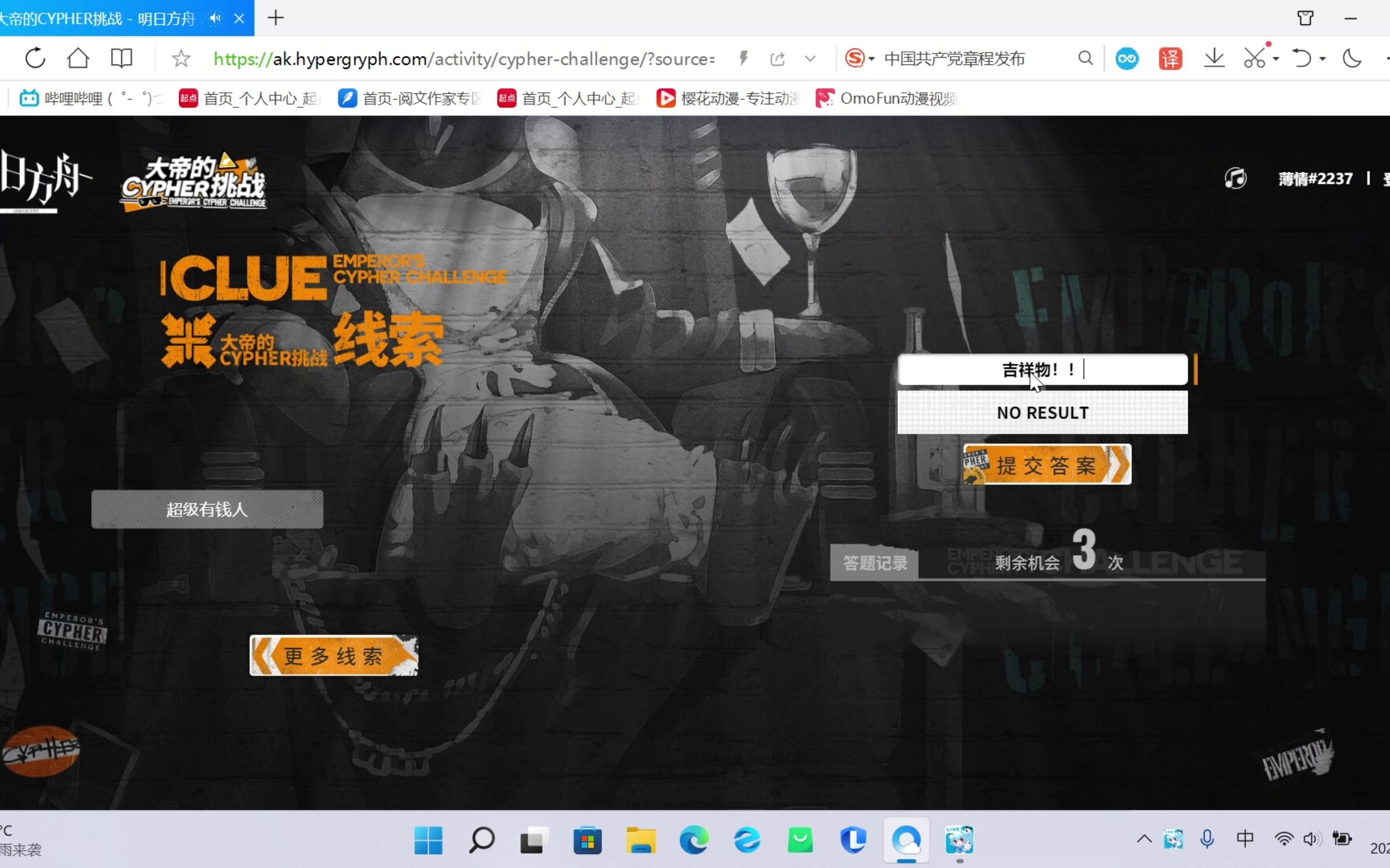Show hidden system tray icons chevron
Image resolution: width=1390 pixels, height=868 pixels.
1144,839
